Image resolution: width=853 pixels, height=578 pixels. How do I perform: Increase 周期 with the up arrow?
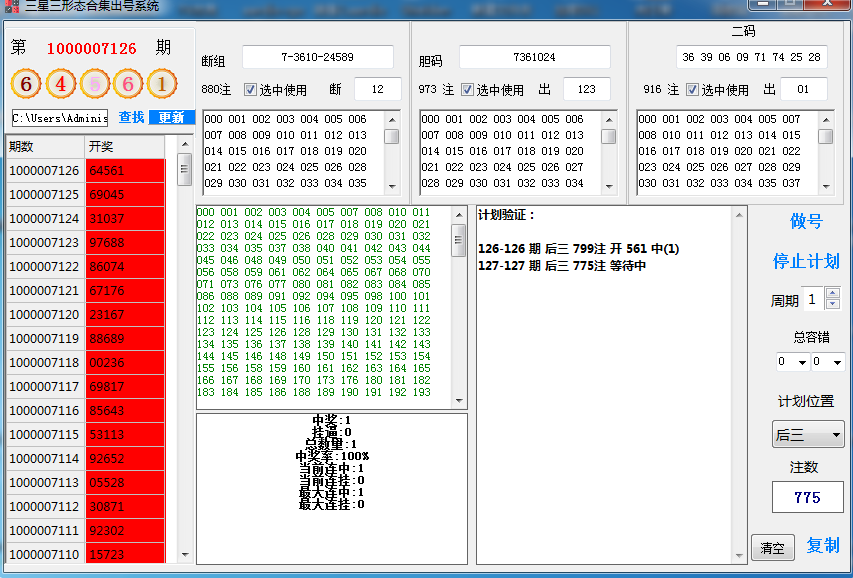click(832, 294)
